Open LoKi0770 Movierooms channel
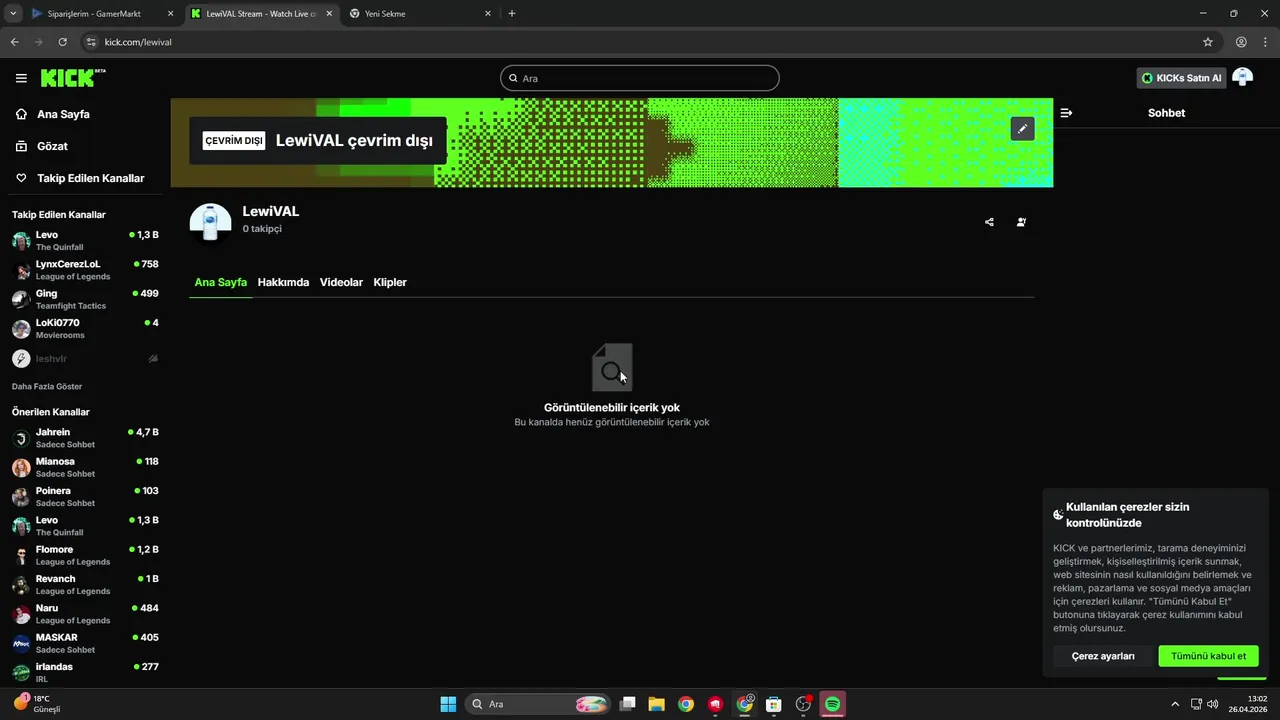The image size is (1280, 720). 85,328
